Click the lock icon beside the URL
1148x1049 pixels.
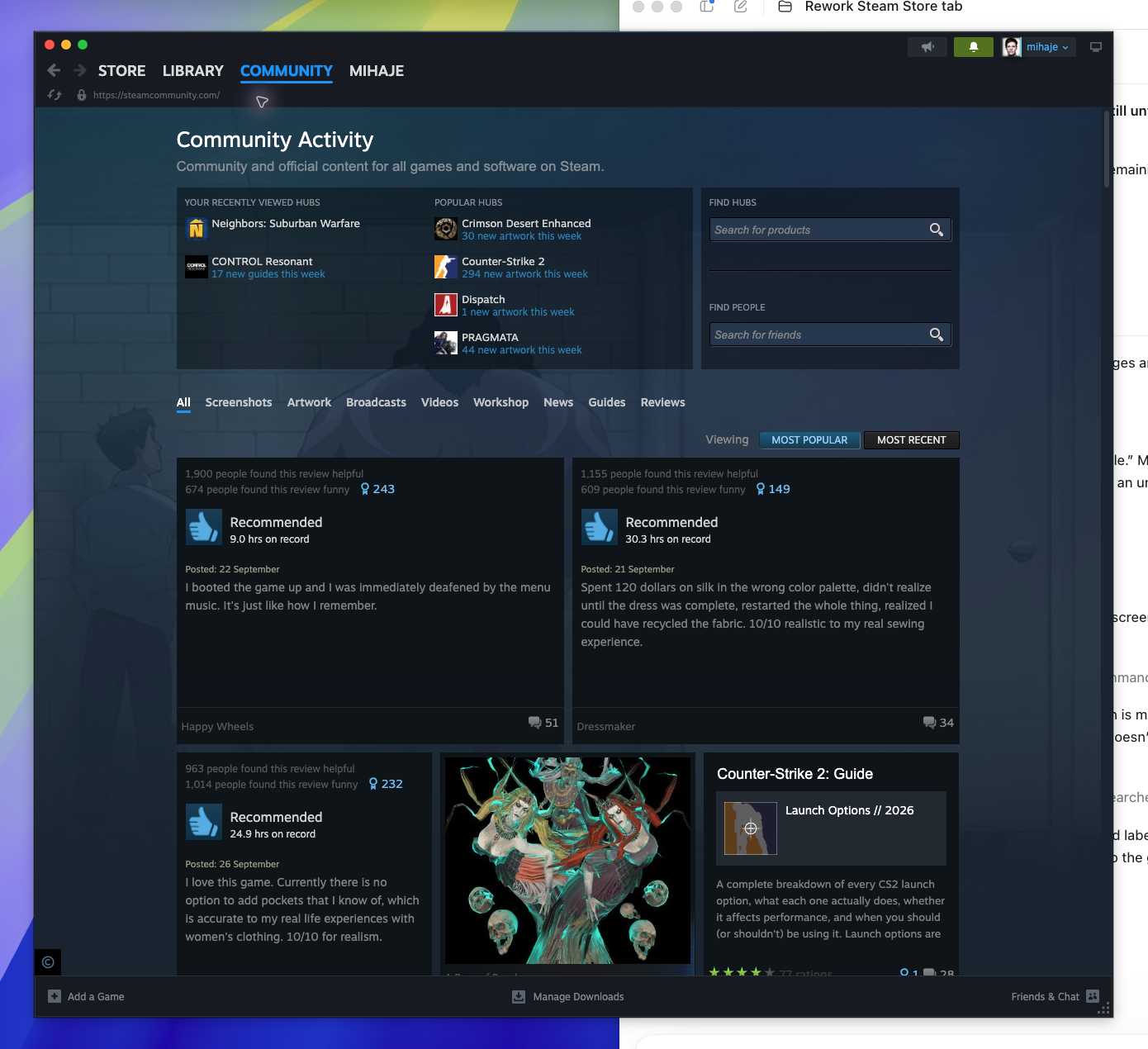(82, 95)
